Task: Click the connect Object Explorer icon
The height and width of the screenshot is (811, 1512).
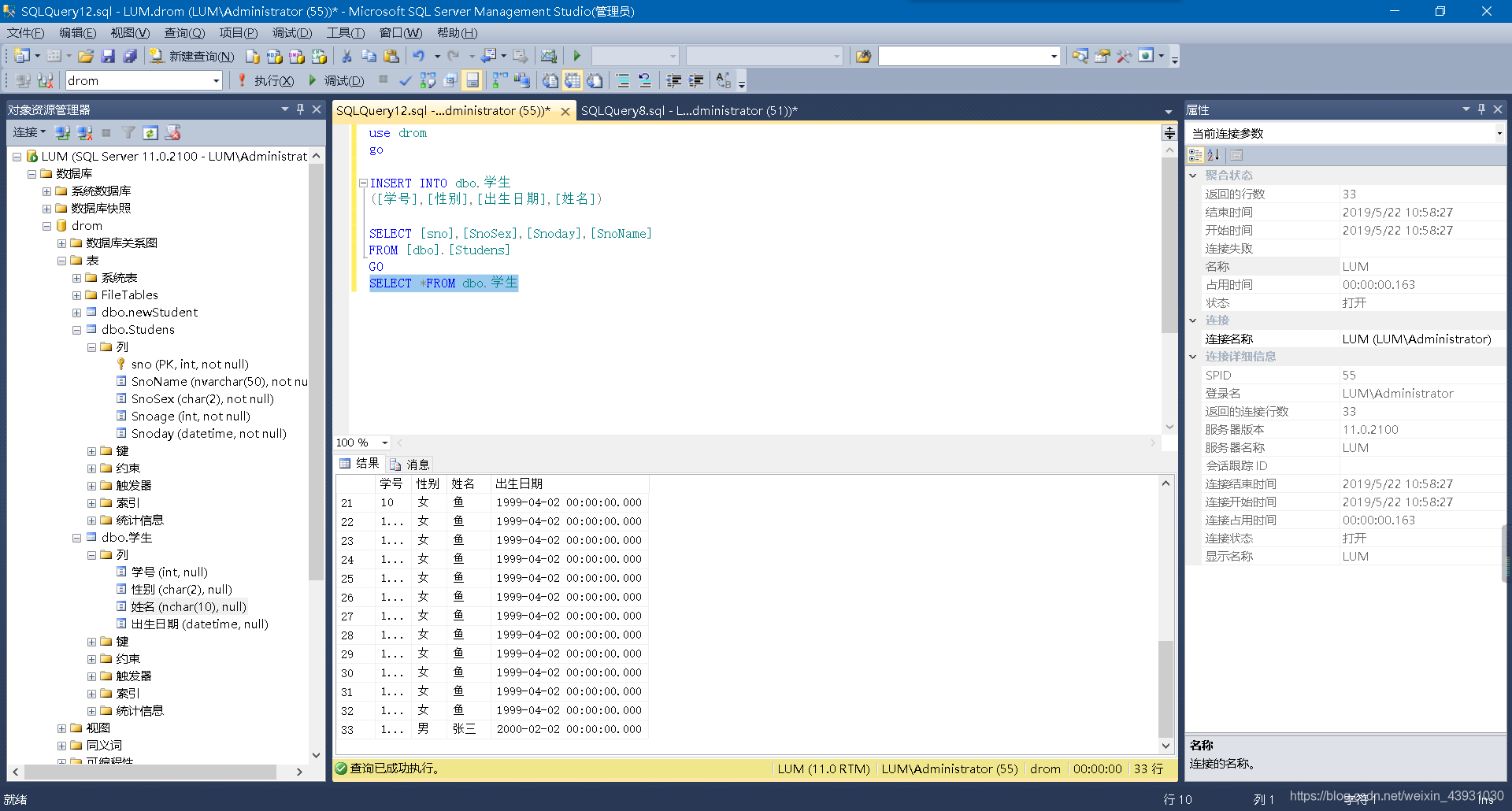Action: [x=63, y=132]
